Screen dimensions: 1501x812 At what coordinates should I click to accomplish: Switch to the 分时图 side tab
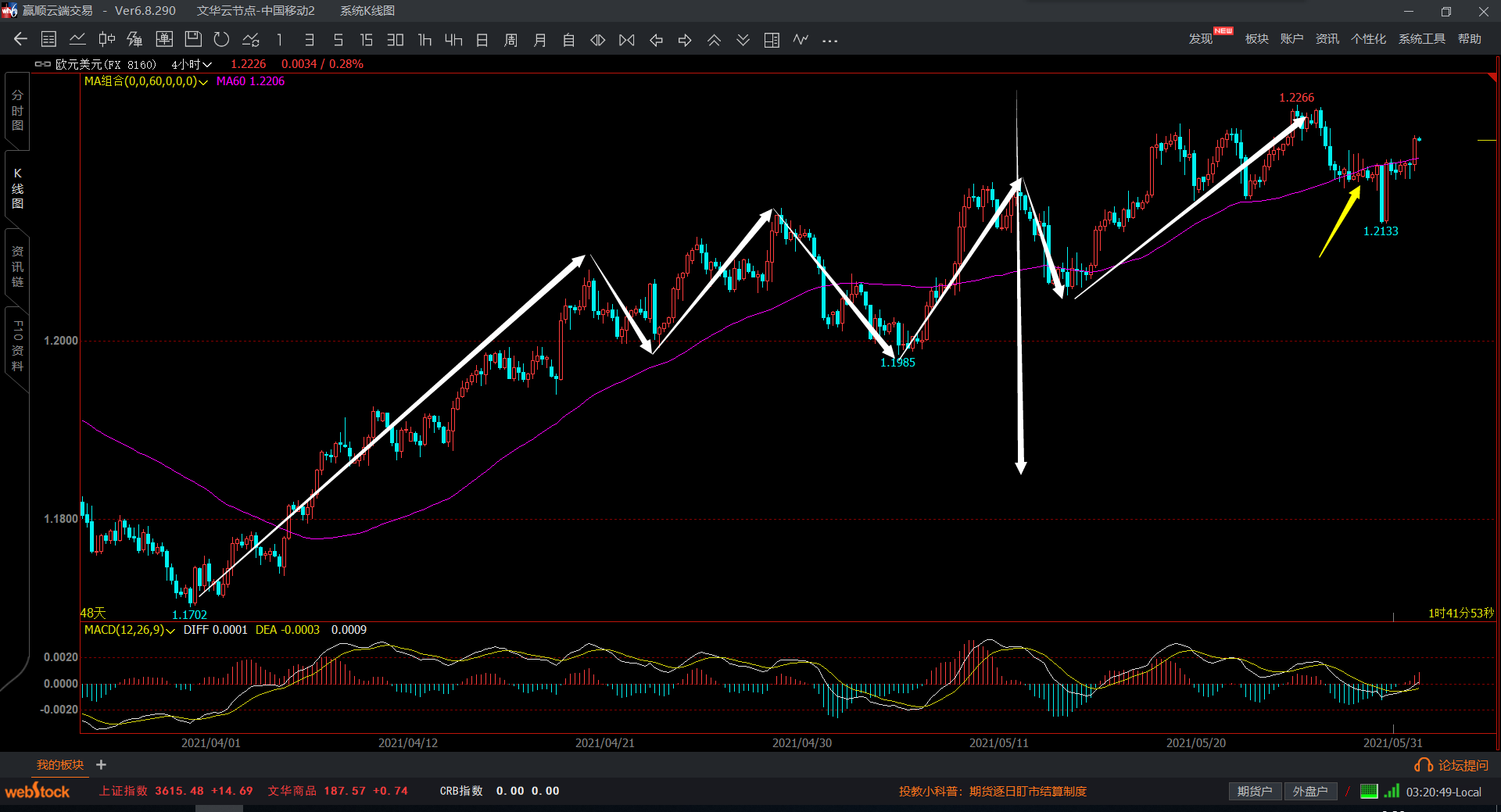pos(17,110)
